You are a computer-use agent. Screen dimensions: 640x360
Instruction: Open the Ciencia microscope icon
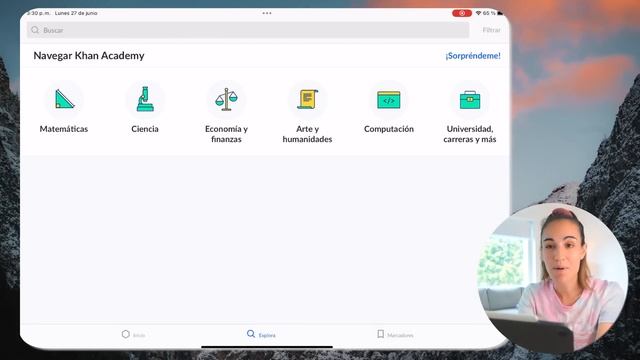[145, 99]
